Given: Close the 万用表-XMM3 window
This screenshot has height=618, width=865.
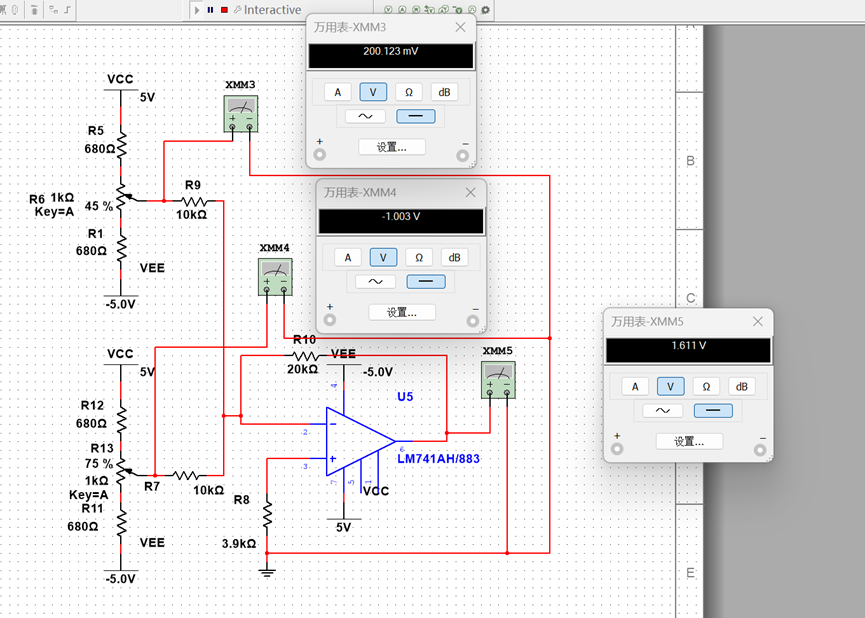Looking at the screenshot, I should pos(460,27).
